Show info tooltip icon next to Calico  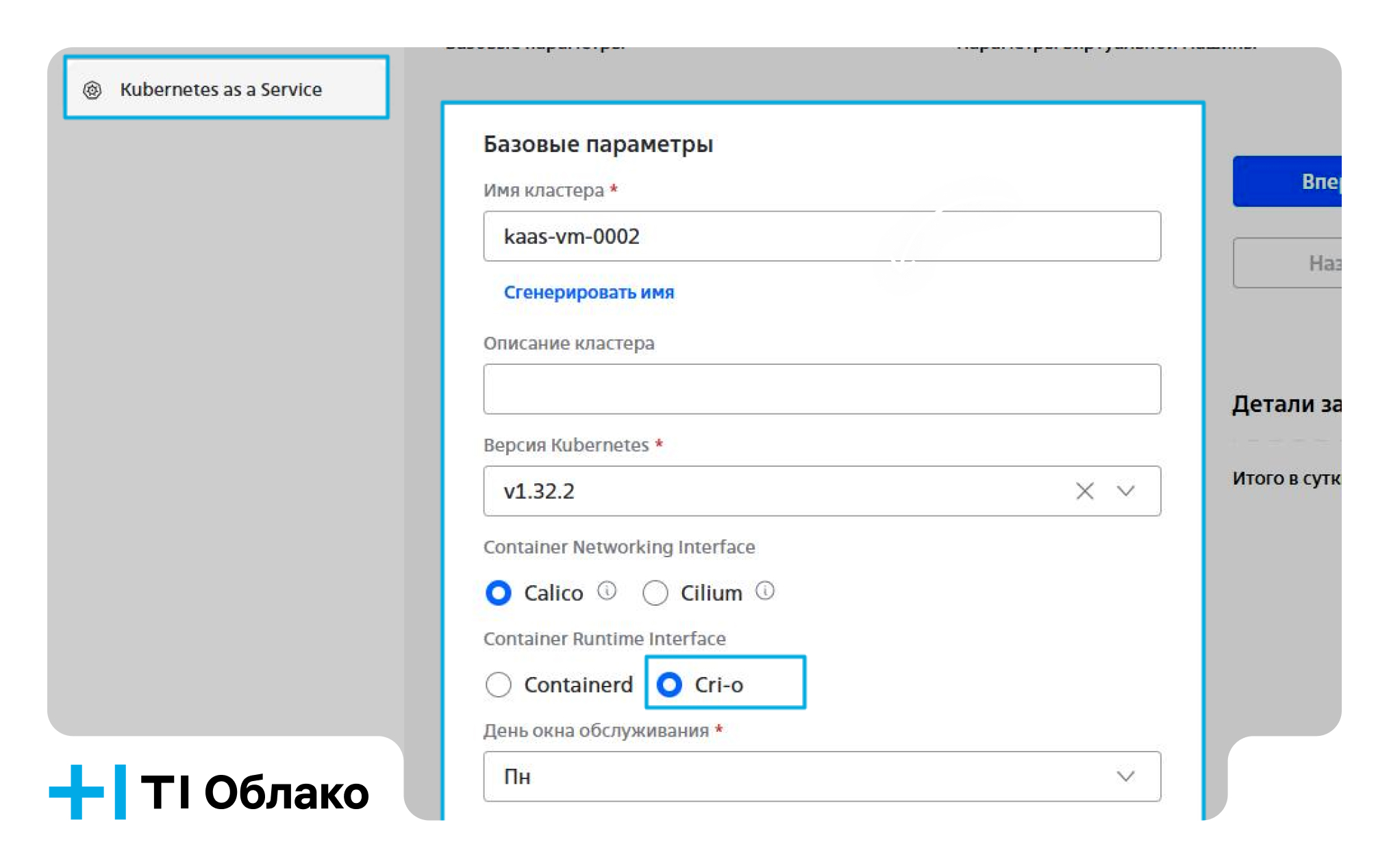point(607,590)
